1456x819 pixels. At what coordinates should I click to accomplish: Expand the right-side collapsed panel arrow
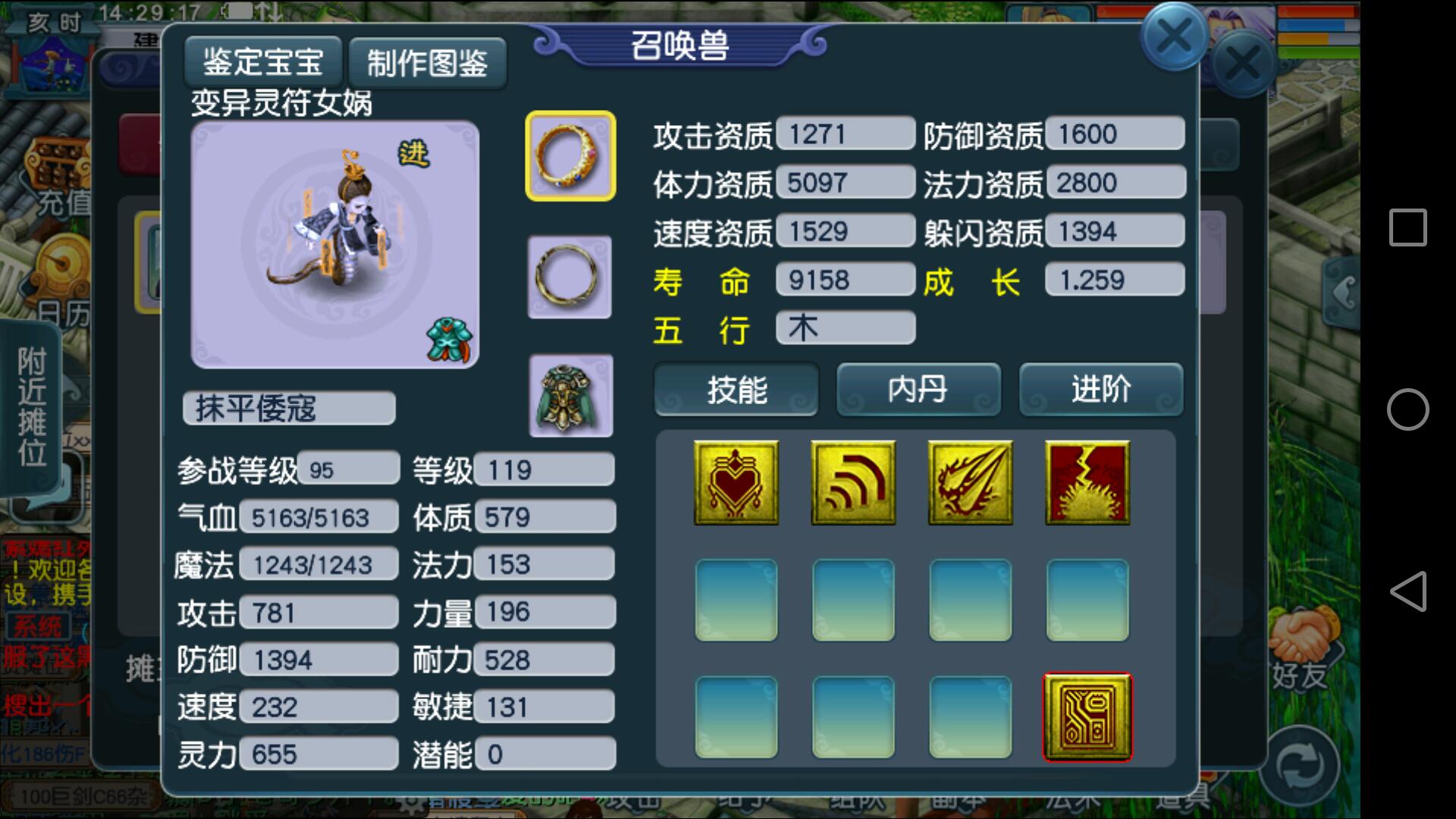pyautogui.click(x=1342, y=293)
